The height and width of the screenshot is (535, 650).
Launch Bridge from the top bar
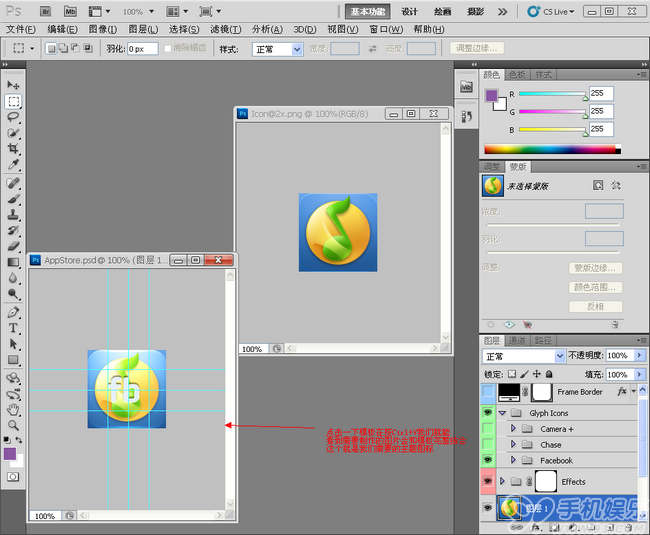point(45,11)
